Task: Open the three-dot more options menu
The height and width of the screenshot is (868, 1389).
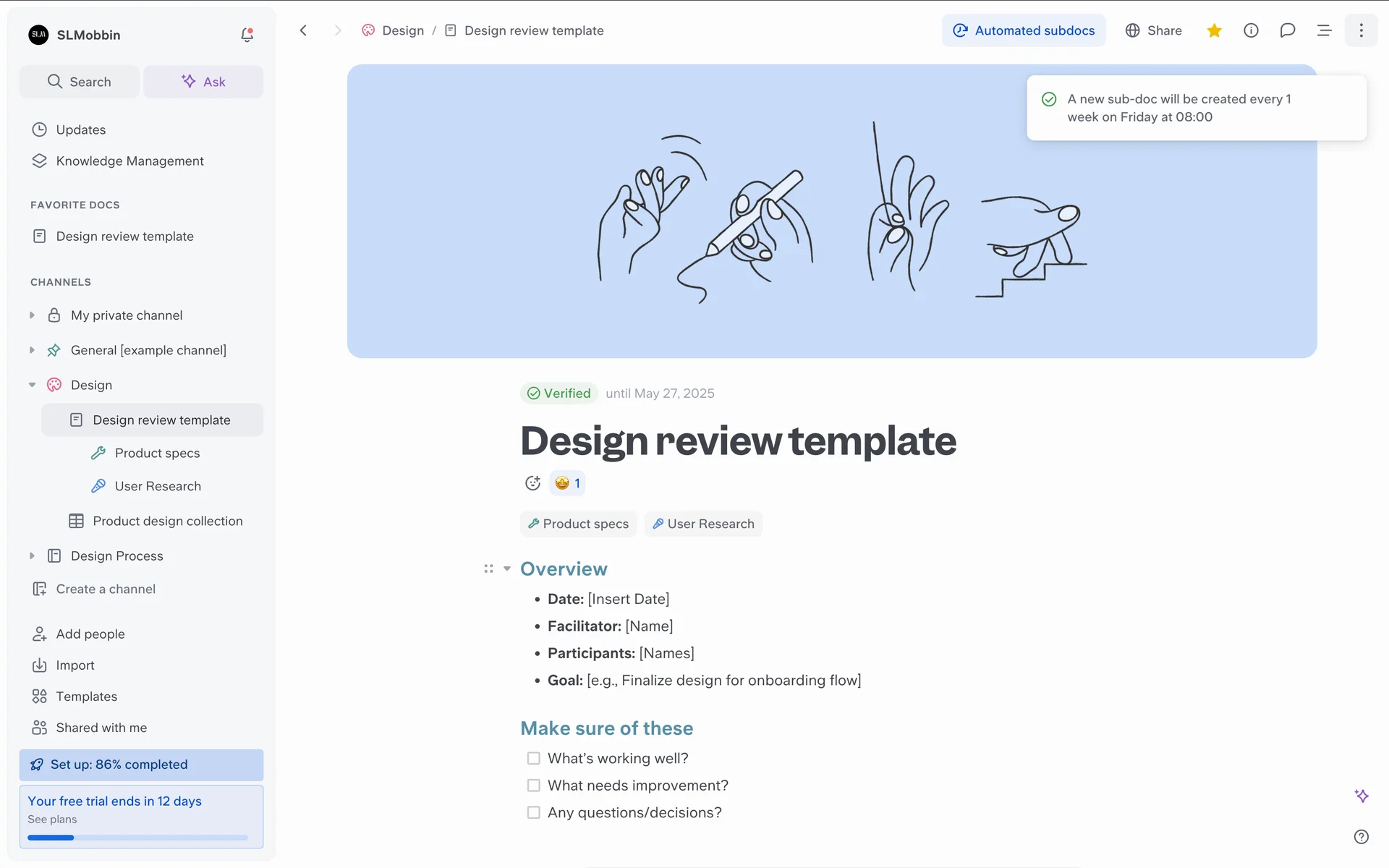Action: pos(1361,30)
